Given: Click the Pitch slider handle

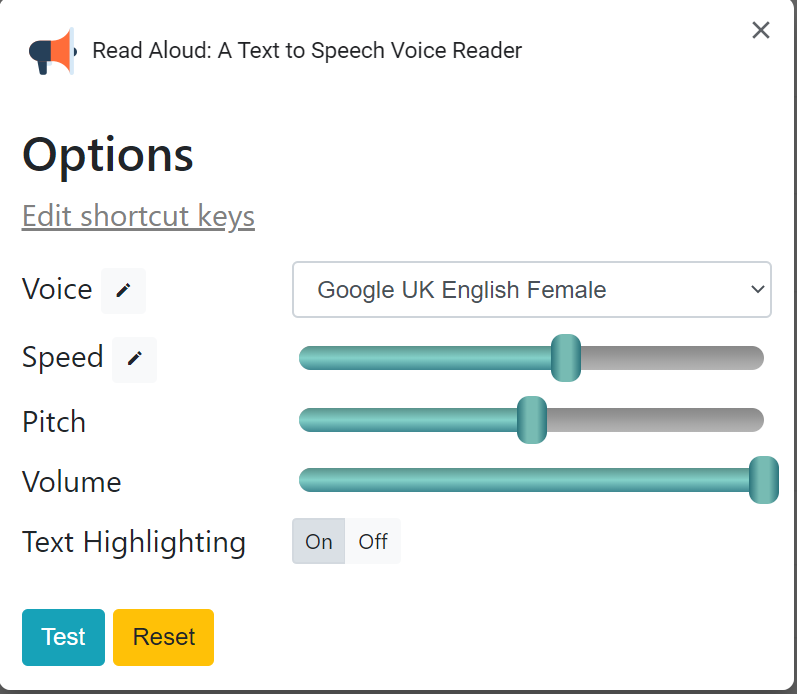Looking at the screenshot, I should [532, 420].
